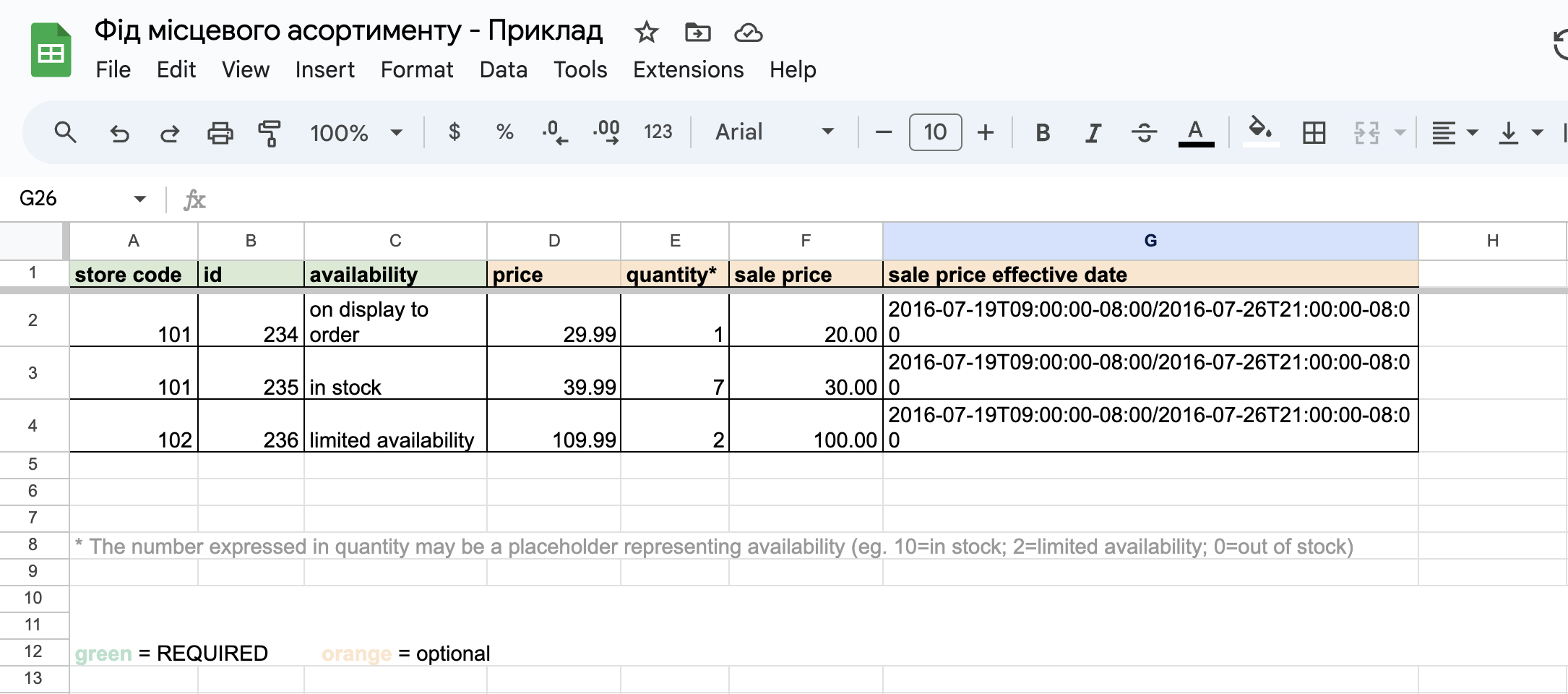Image resolution: width=1568 pixels, height=694 pixels.
Task: Click merge cells icon
Action: pyautogui.click(x=1366, y=132)
